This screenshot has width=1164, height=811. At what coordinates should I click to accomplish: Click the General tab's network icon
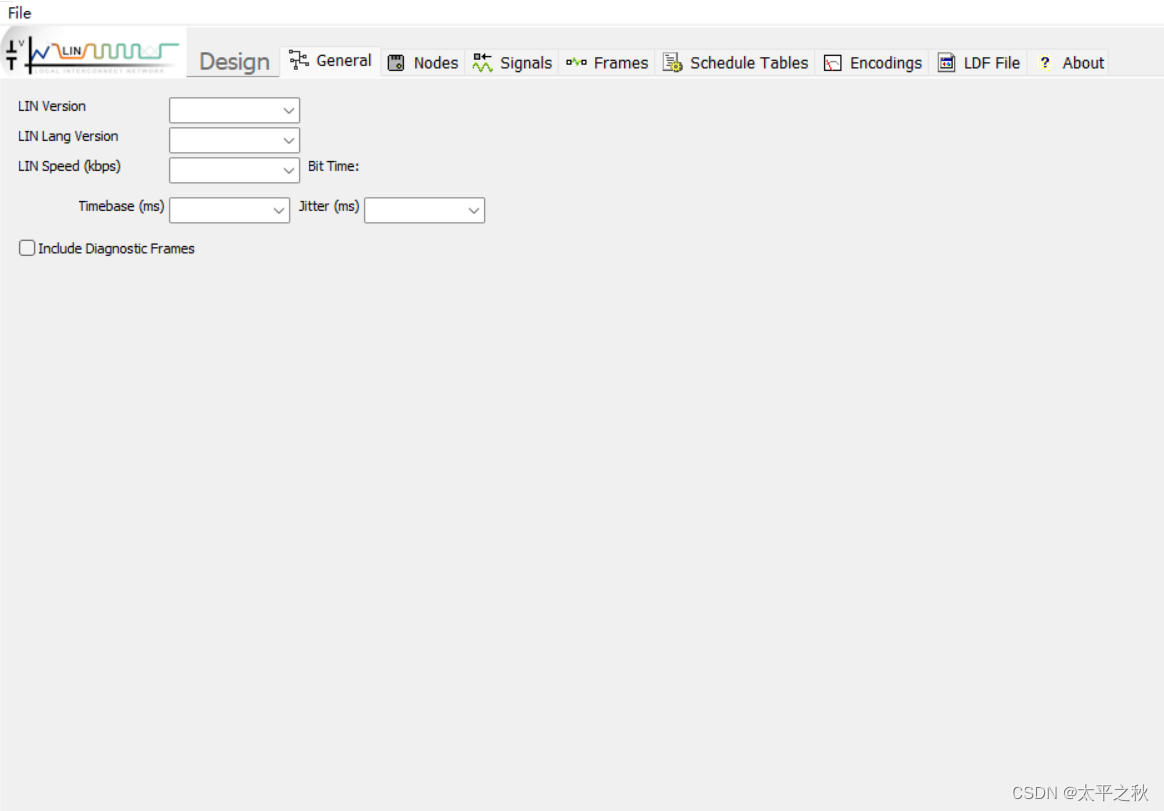(x=297, y=61)
